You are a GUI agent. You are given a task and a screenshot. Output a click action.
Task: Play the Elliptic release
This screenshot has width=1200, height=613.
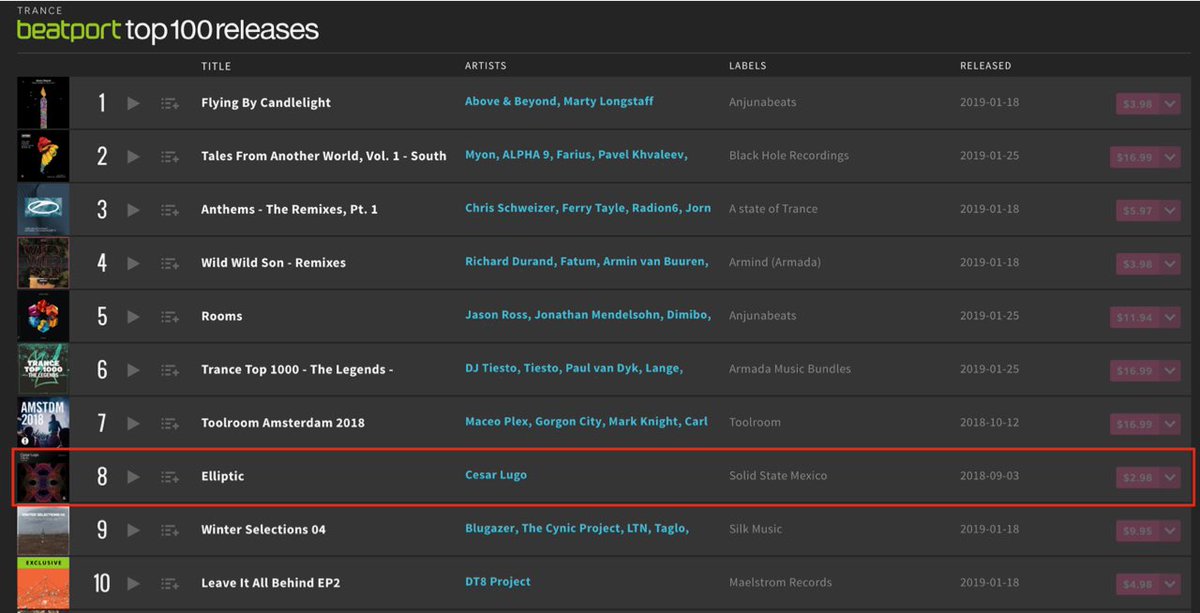134,476
